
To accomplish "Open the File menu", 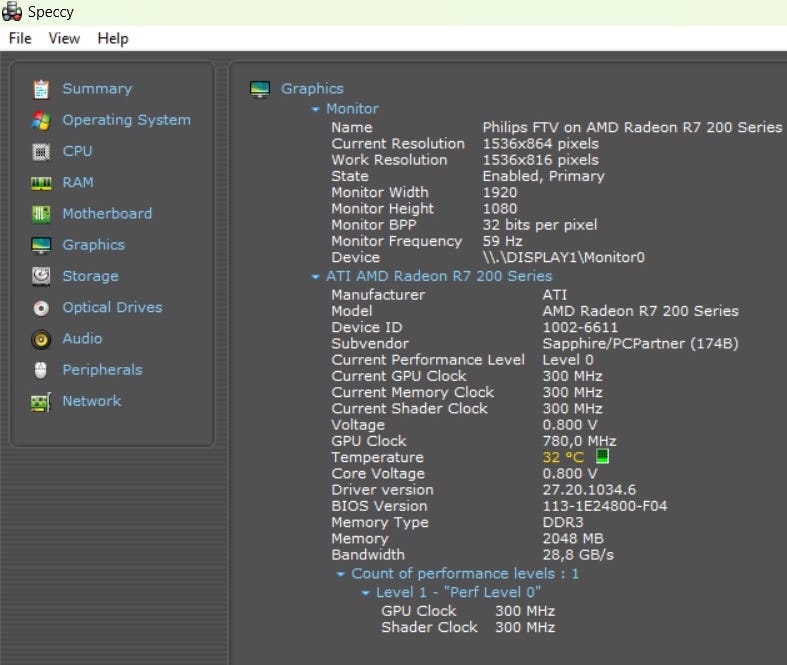I will click(20, 38).
